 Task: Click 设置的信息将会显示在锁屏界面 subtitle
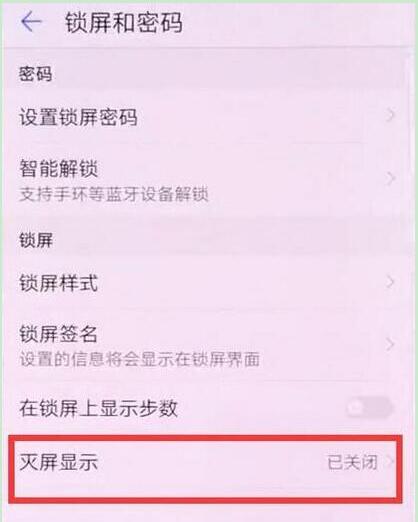(x=139, y=359)
